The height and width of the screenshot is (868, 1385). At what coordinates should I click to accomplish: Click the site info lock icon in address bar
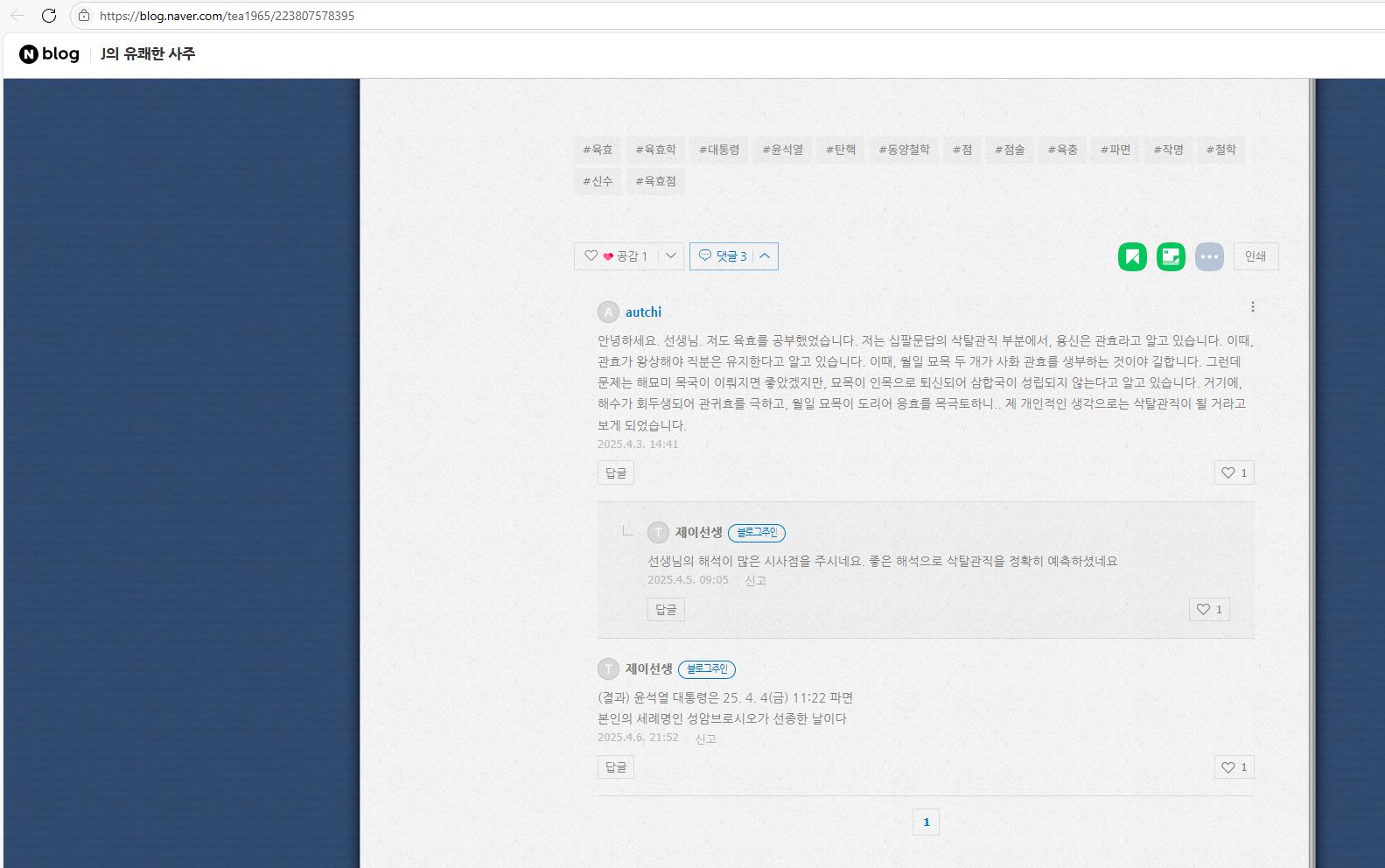click(84, 16)
